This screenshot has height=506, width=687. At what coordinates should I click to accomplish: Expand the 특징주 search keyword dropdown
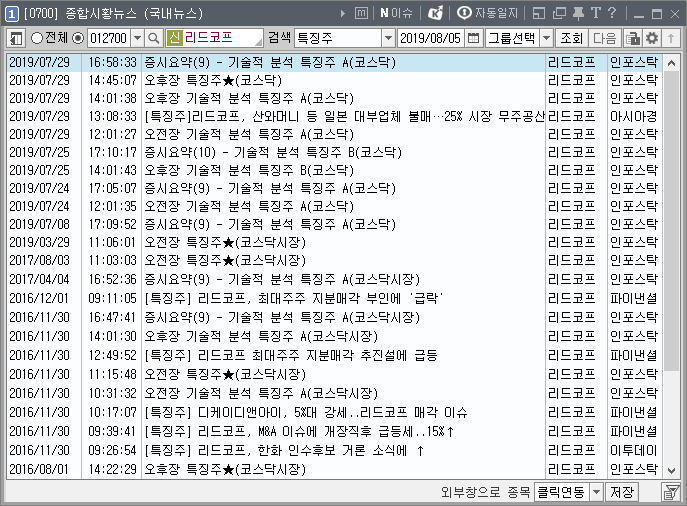point(388,39)
